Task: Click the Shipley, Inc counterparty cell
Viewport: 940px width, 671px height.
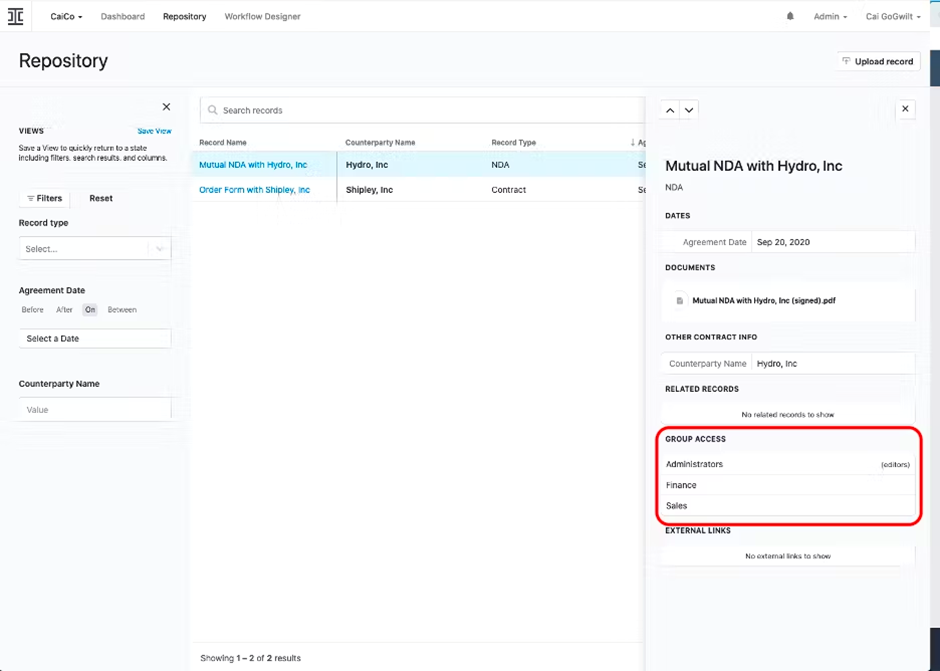Action: (x=369, y=190)
